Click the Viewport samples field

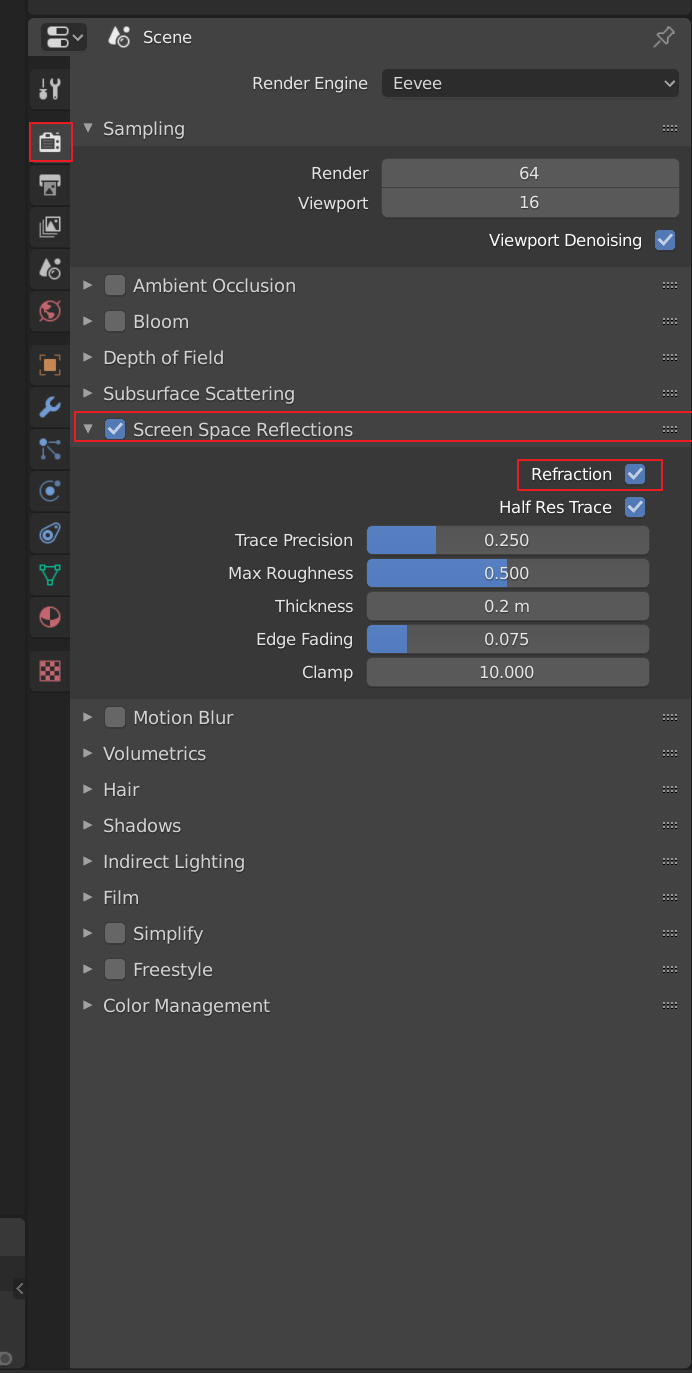pyautogui.click(x=530, y=203)
